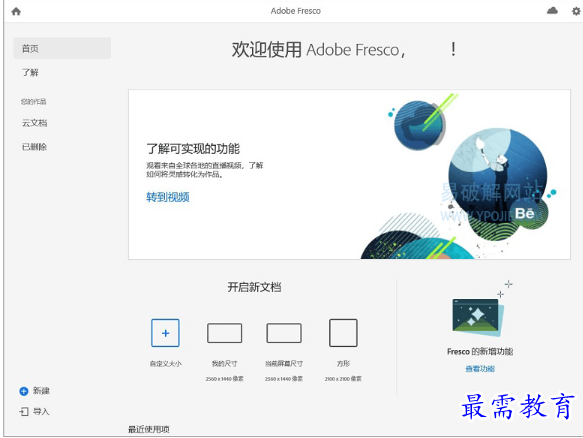Open settings gear icon
The height and width of the screenshot is (438, 583).
pyautogui.click(x=576, y=11)
